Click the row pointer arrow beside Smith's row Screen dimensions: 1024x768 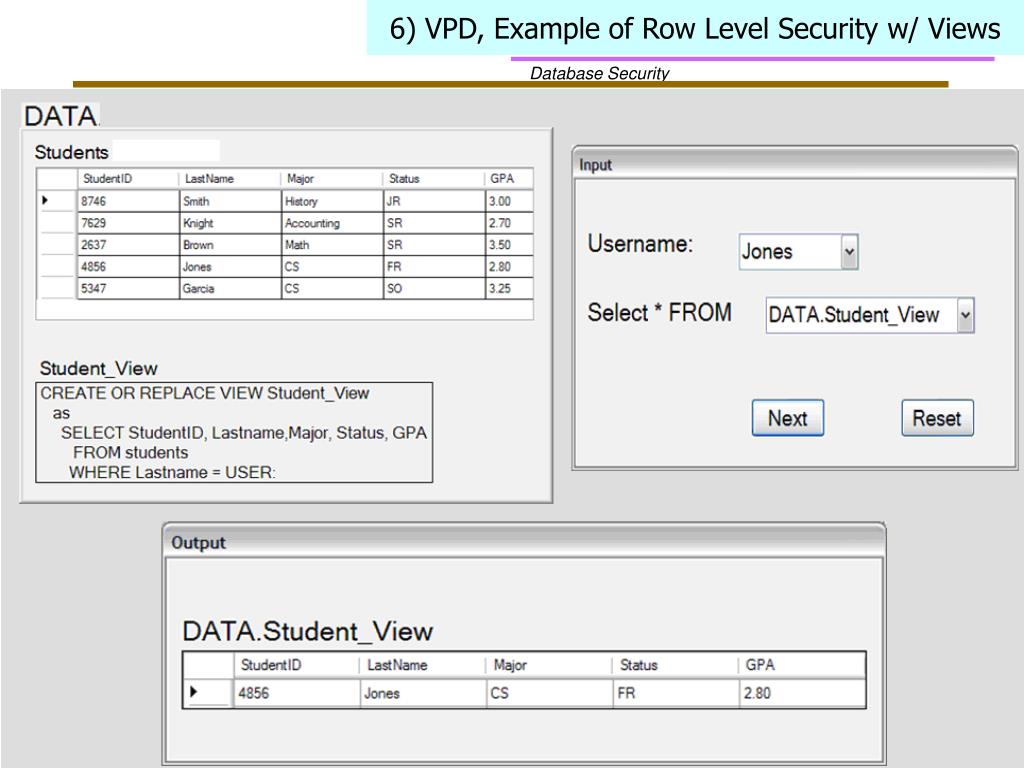[45, 201]
